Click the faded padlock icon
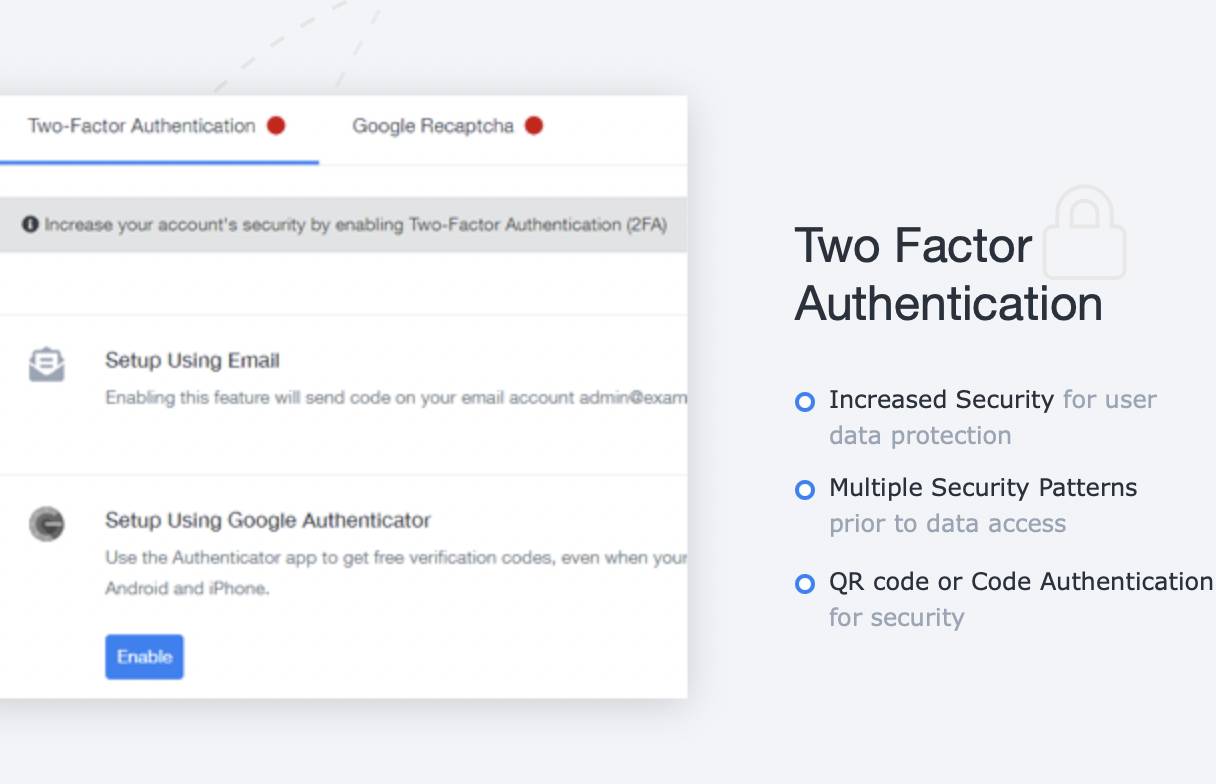 tap(1084, 233)
